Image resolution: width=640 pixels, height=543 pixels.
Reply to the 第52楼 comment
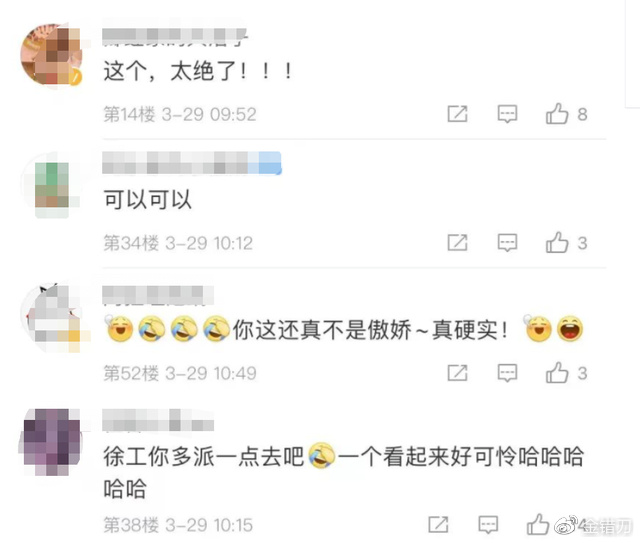507,373
